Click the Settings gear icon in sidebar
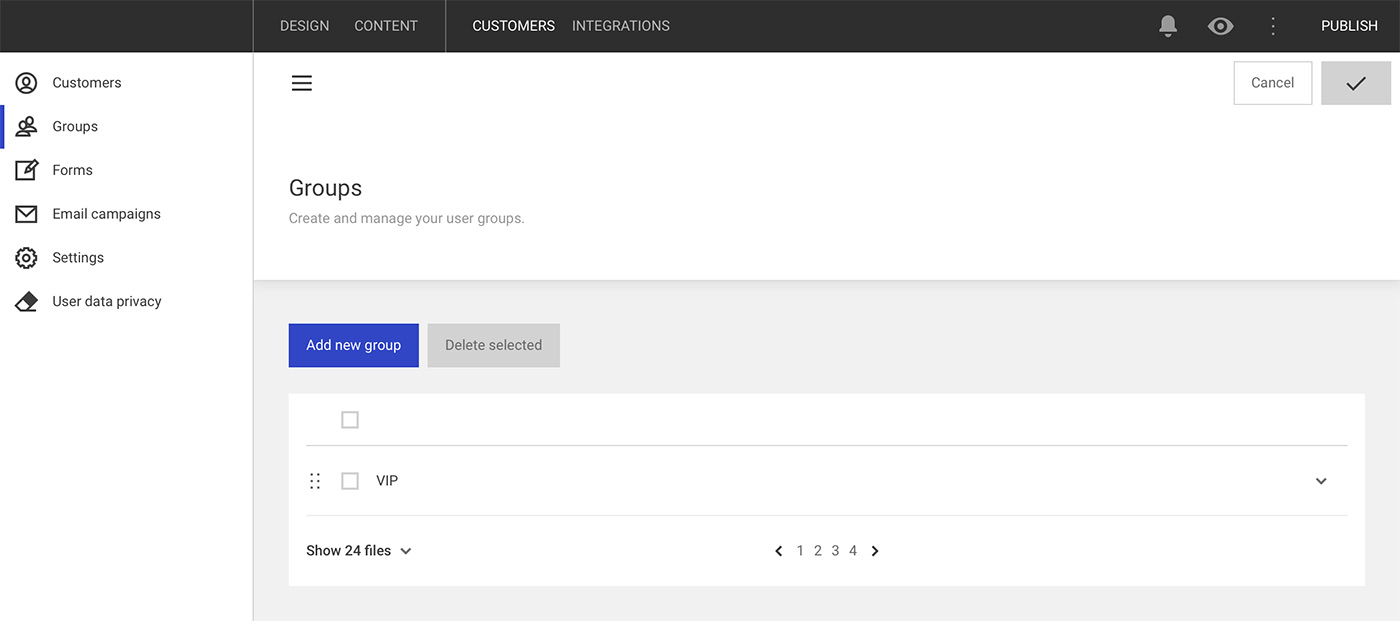The height and width of the screenshot is (621, 1400). (26, 258)
